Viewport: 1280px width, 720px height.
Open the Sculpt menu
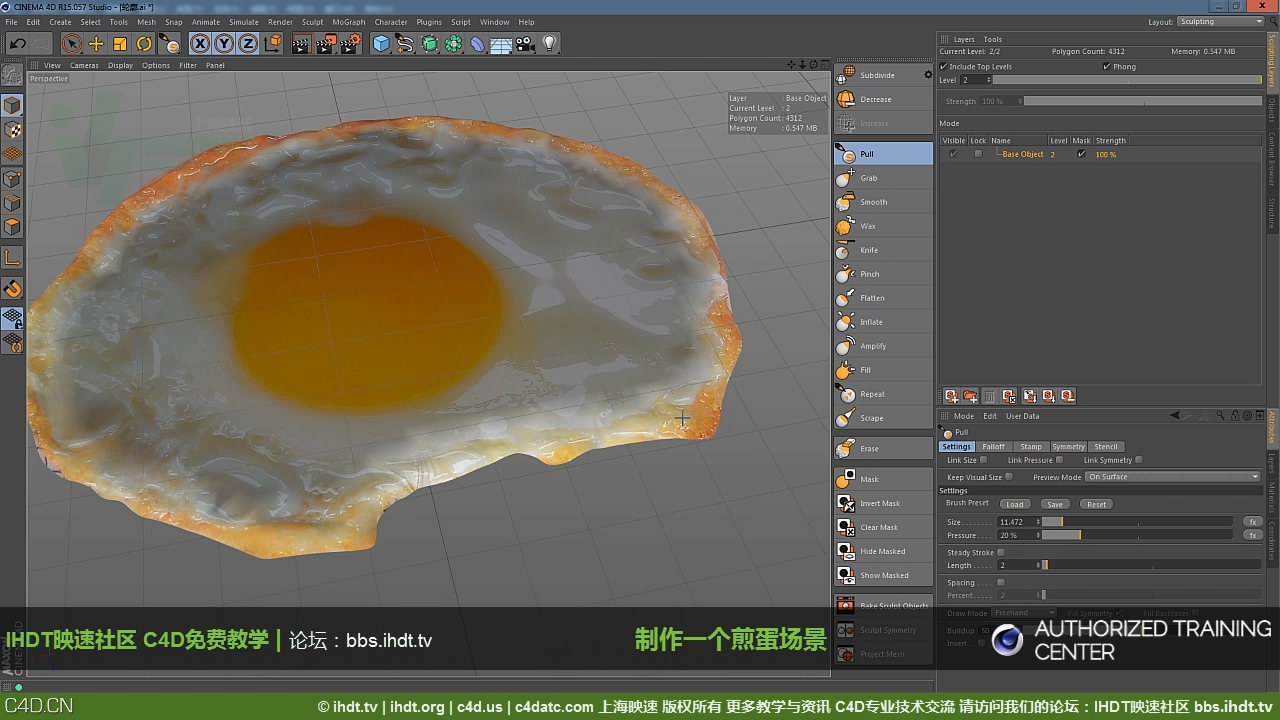(x=312, y=22)
